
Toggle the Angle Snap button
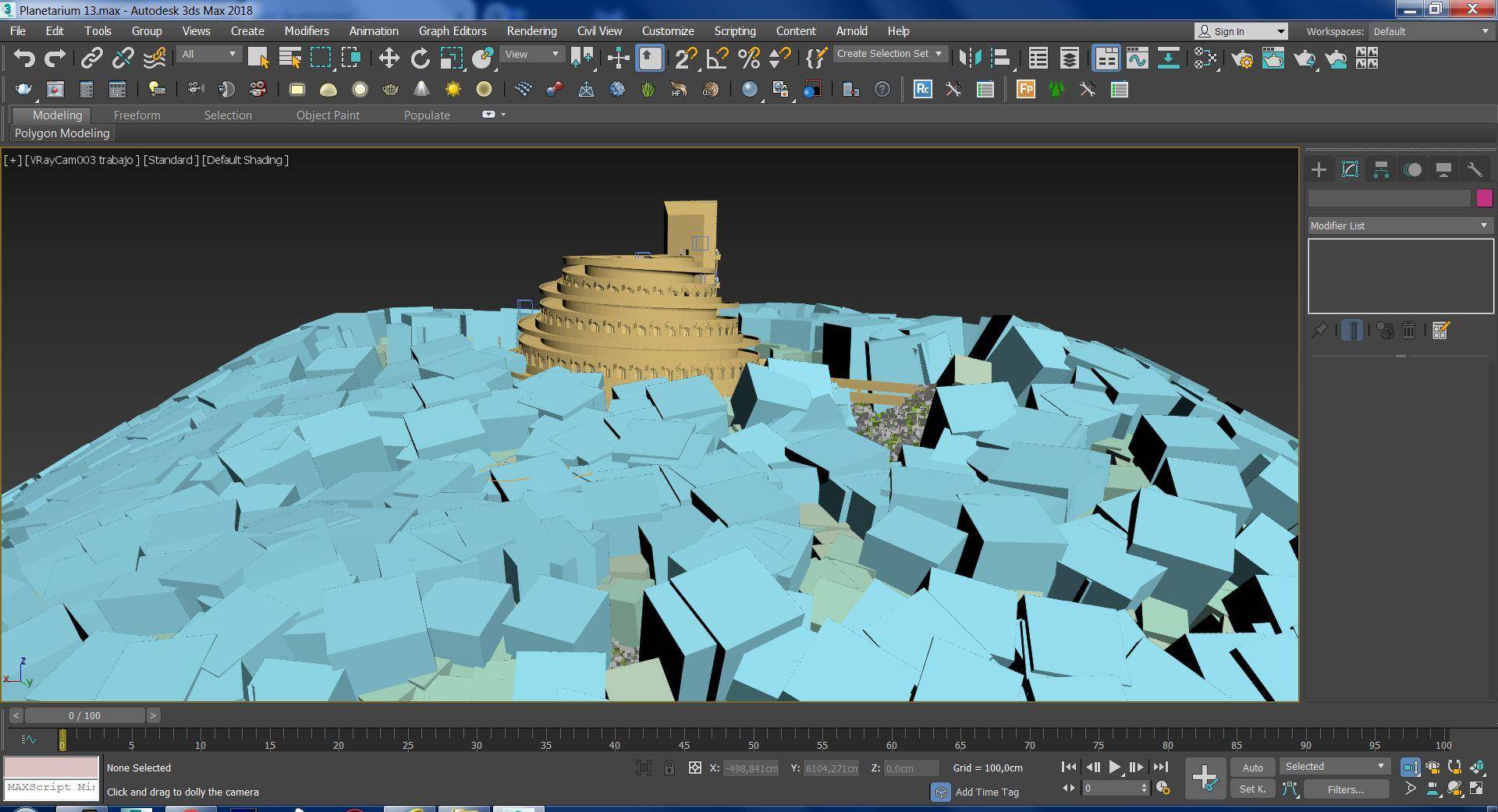(x=716, y=59)
